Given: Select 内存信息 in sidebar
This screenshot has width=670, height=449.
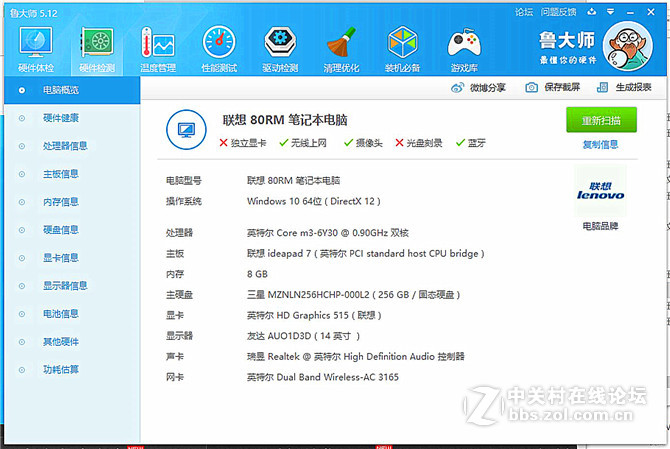Looking at the screenshot, I should (x=72, y=202).
